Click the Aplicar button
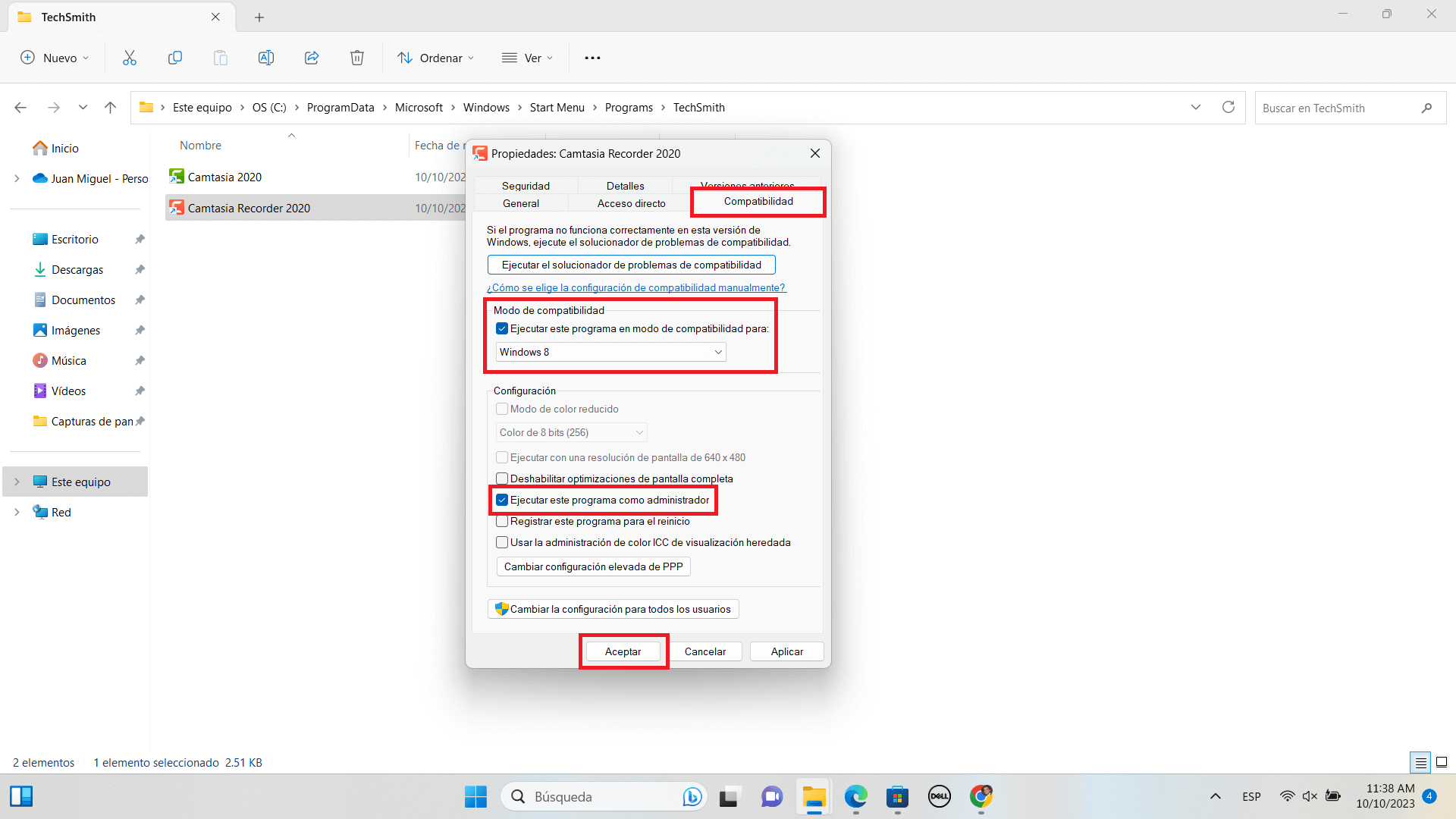The image size is (1456, 819). pyautogui.click(x=786, y=651)
